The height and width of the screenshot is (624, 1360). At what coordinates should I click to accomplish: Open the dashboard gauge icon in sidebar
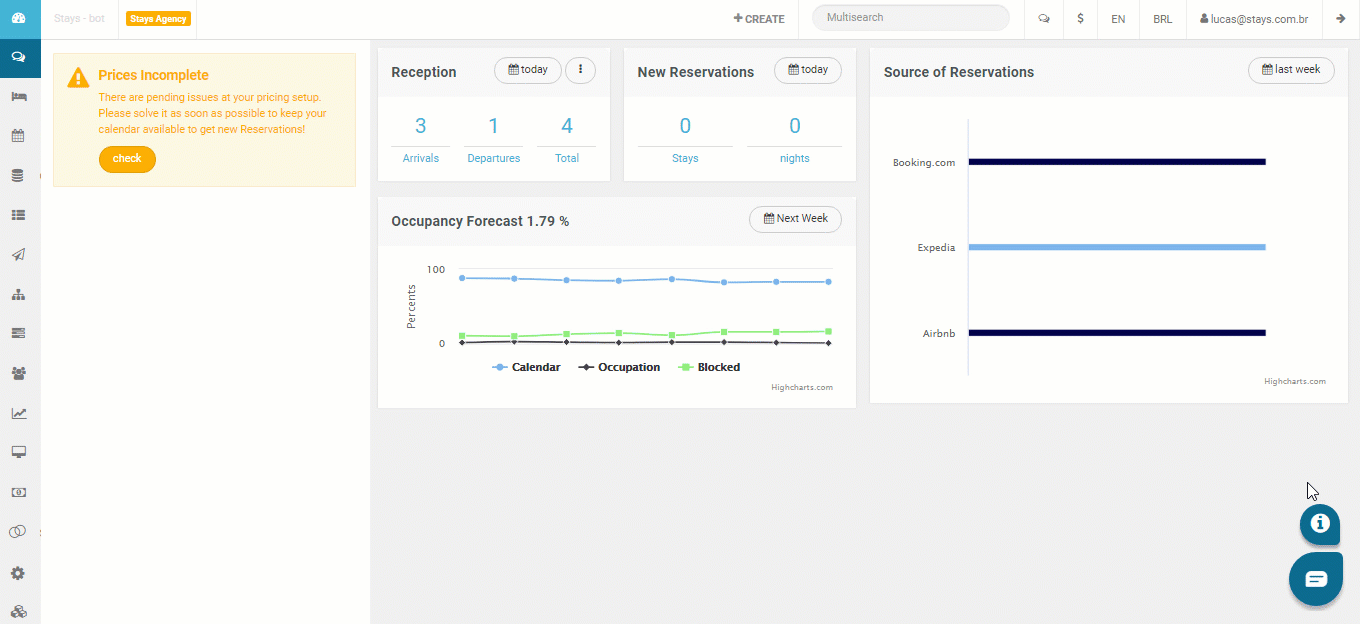click(x=18, y=18)
